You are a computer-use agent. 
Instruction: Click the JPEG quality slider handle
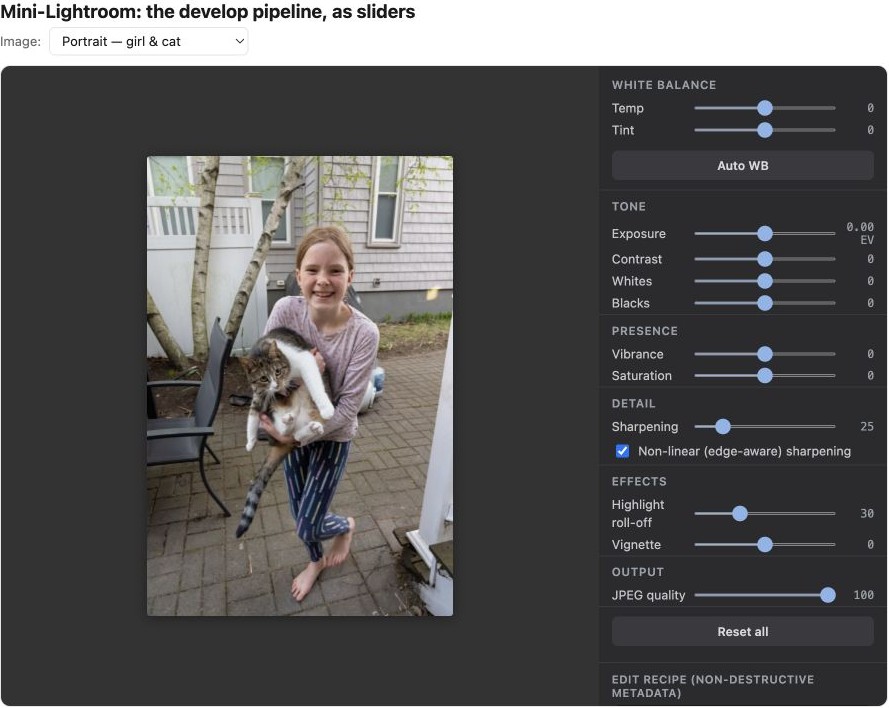828,595
